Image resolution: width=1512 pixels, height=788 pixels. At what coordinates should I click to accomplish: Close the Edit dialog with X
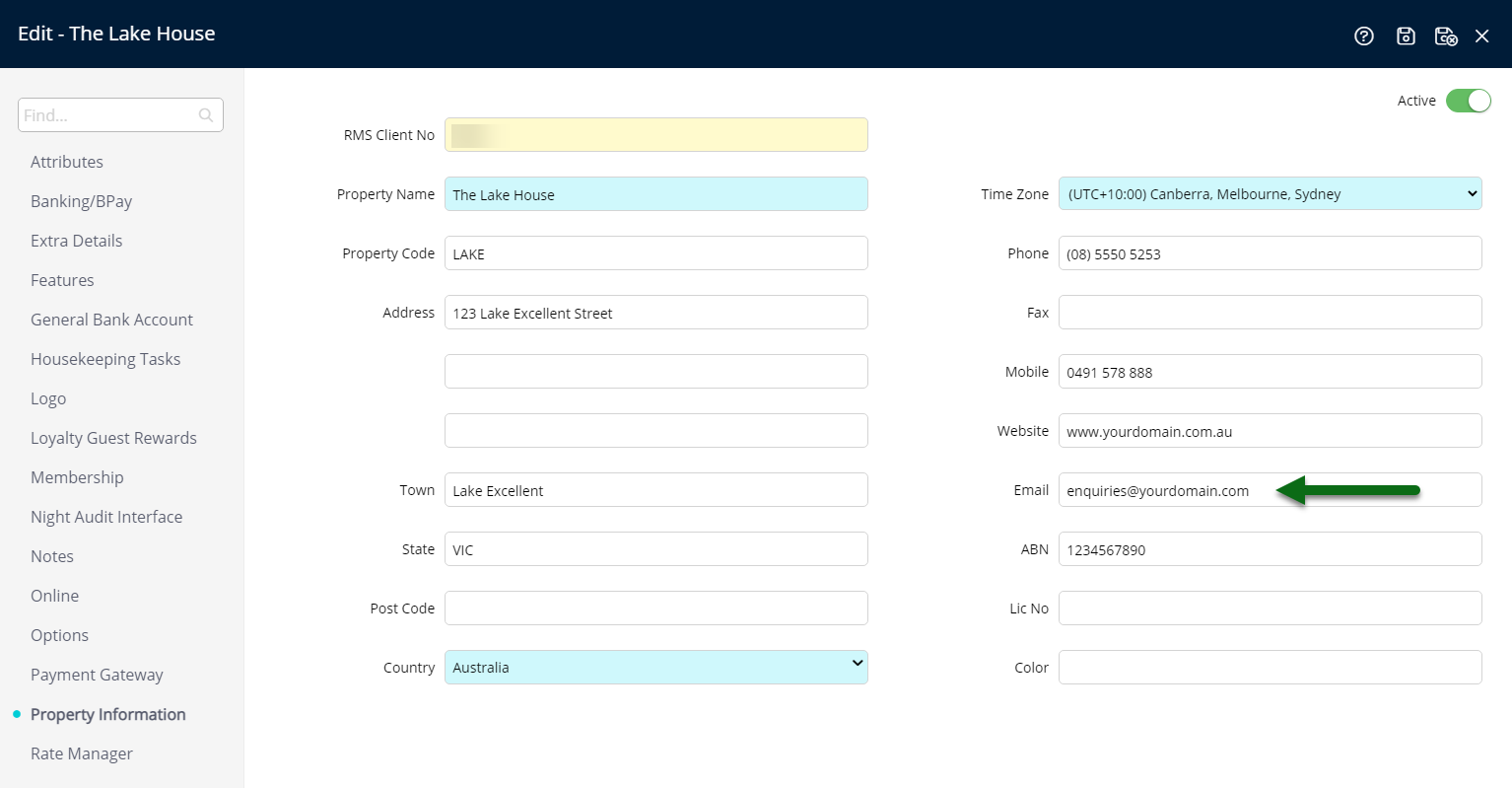point(1482,36)
